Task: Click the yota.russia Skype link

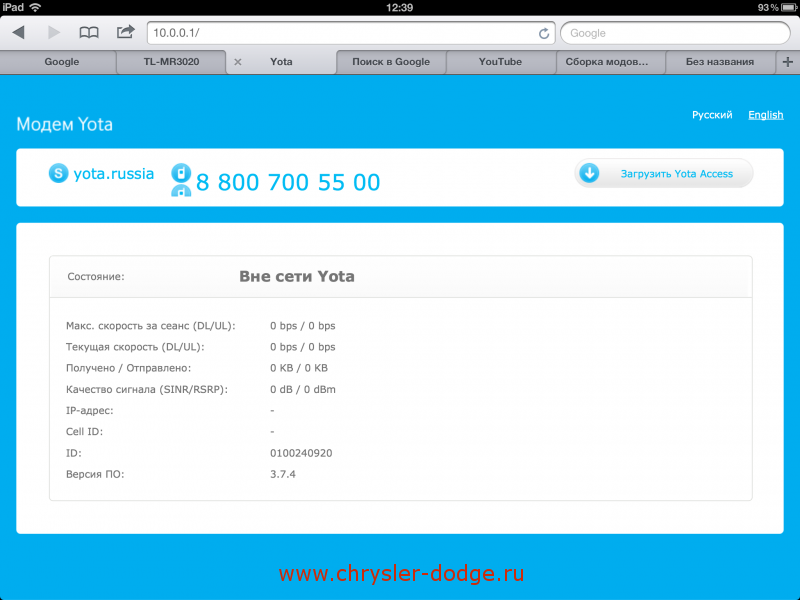Action: 114,173
